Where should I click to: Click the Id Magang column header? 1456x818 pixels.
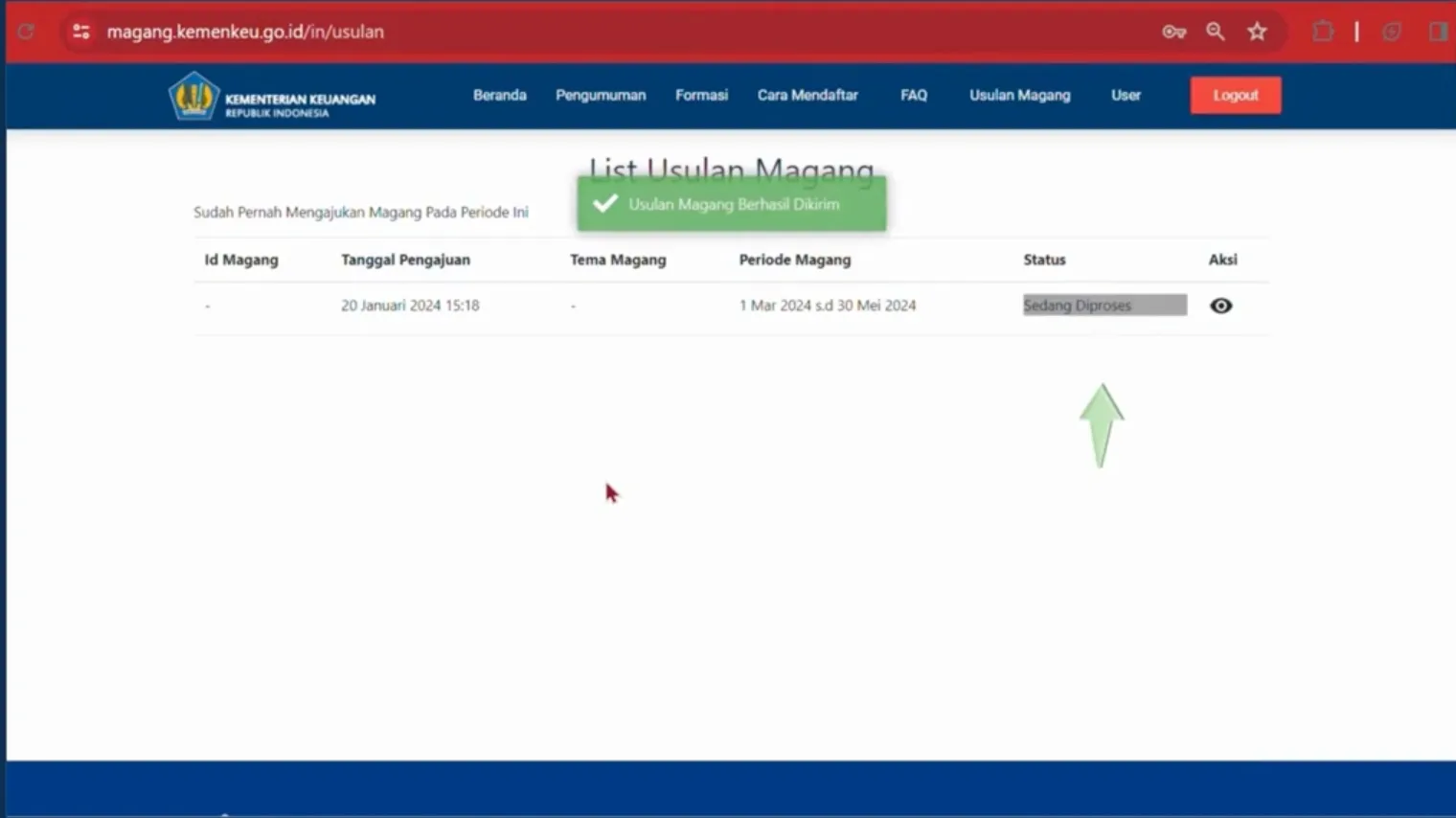pos(241,260)
